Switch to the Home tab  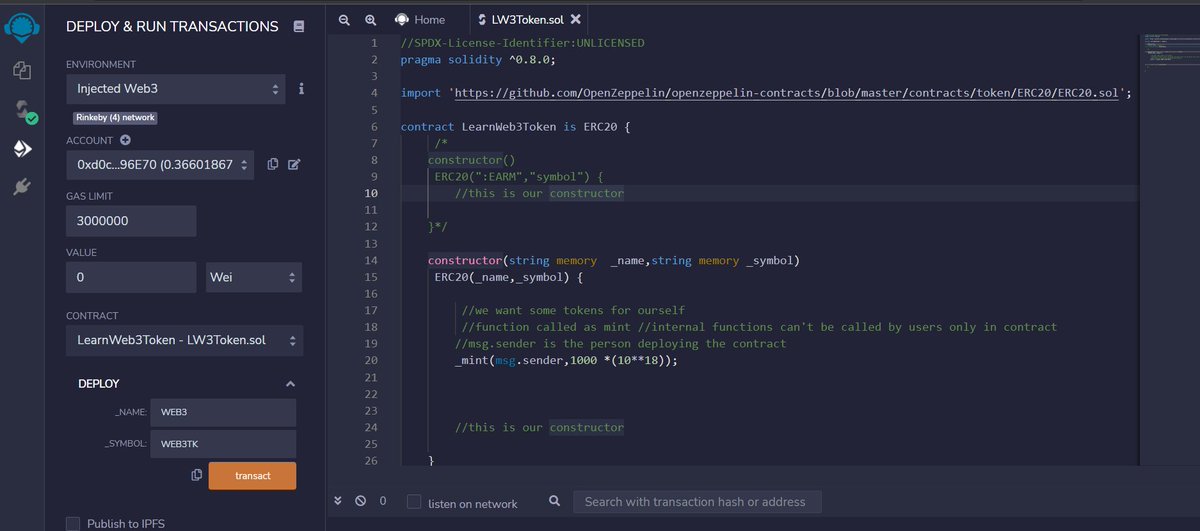(x=419, y=19)
